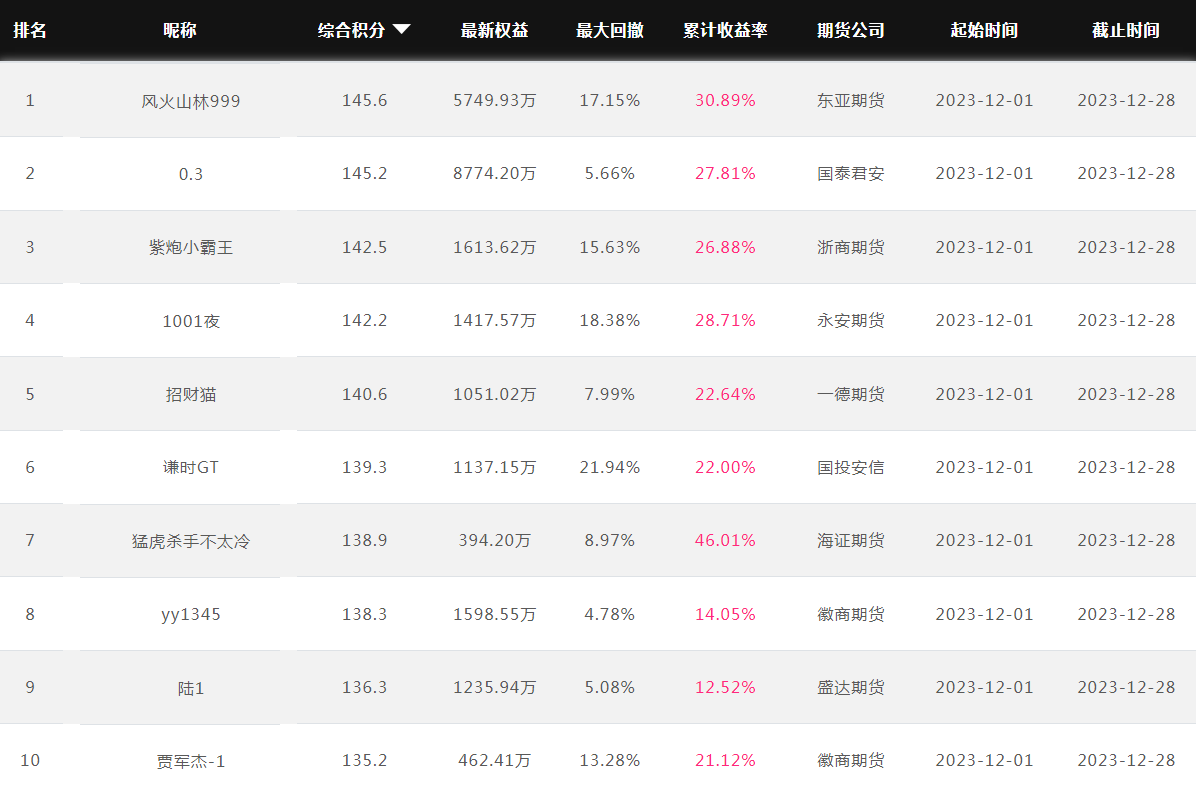Sort by 综合积分 using the down arrow
The width and height of the screenshot is (1196, 796).
click(401, 30)
